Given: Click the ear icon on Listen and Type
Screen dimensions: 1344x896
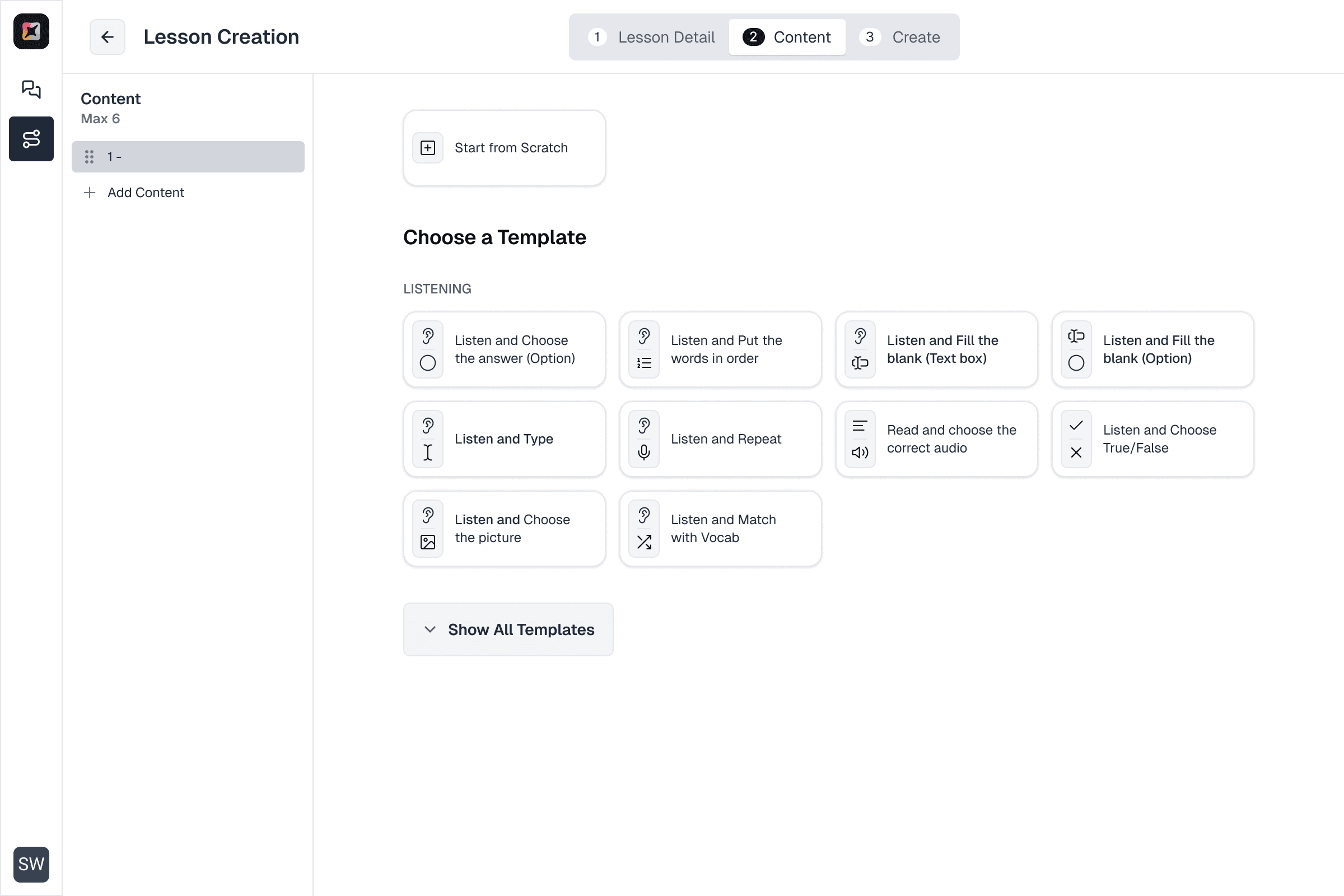Looking at the screenshot, I should pyautogui.click(x=427, y=425).
